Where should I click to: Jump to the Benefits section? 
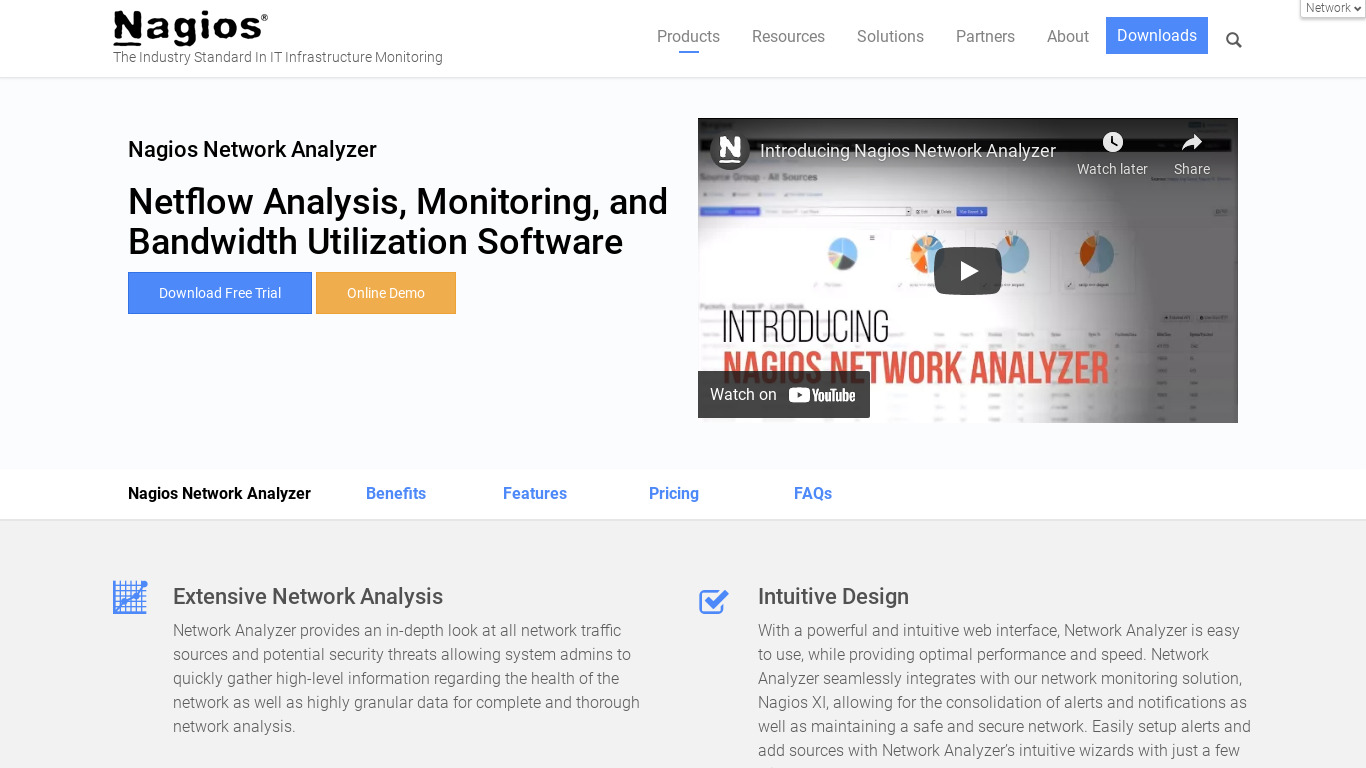396,494
